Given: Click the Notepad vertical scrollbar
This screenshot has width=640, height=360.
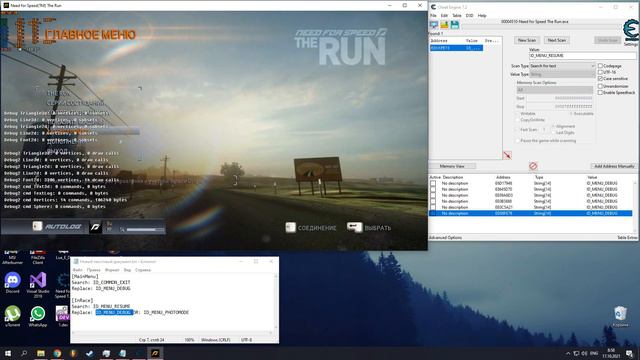Looking at the screenshot, I should 276,302.
